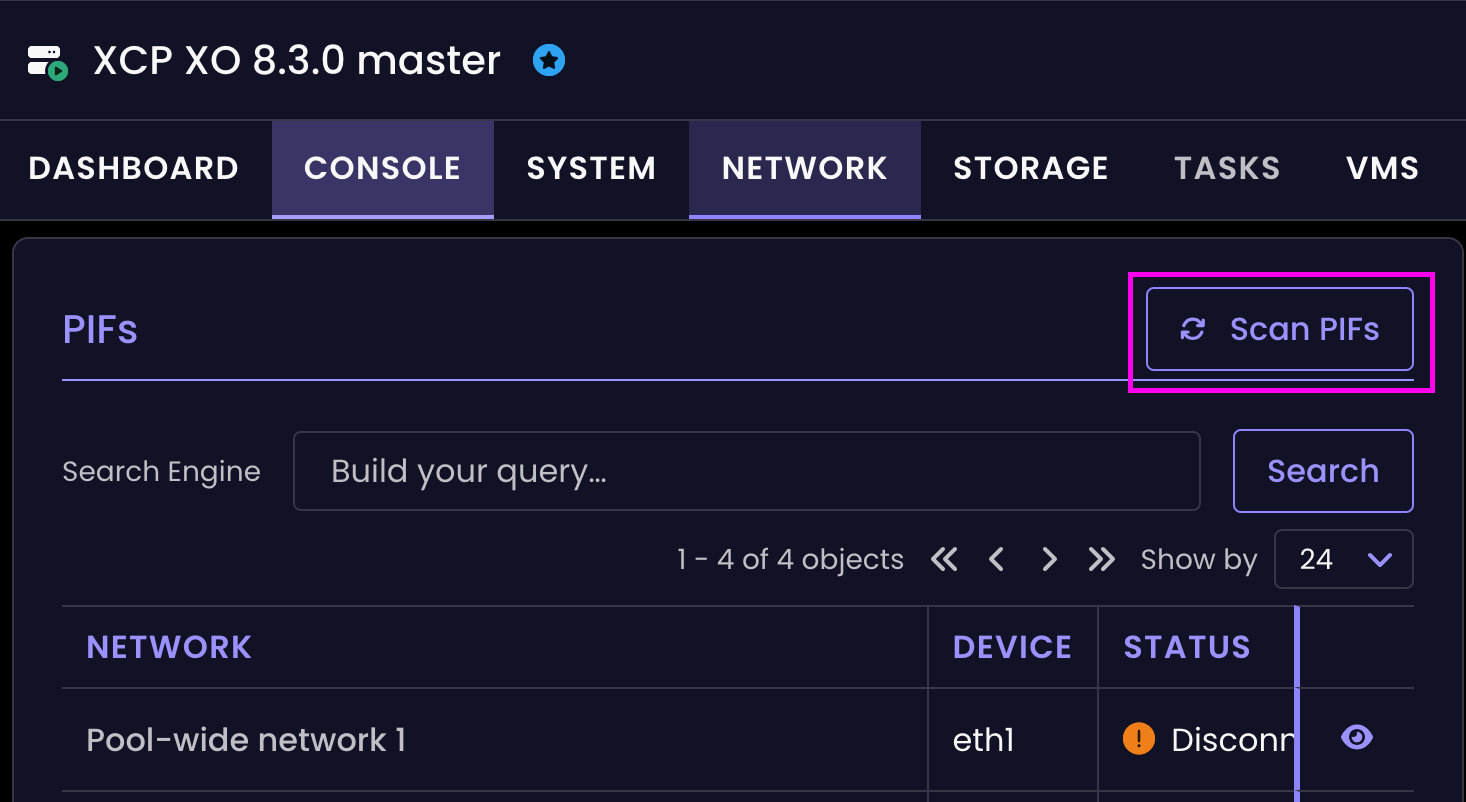Open the Tasks tab
The width and height of the screenshot is (1466, 802).
1227,168
